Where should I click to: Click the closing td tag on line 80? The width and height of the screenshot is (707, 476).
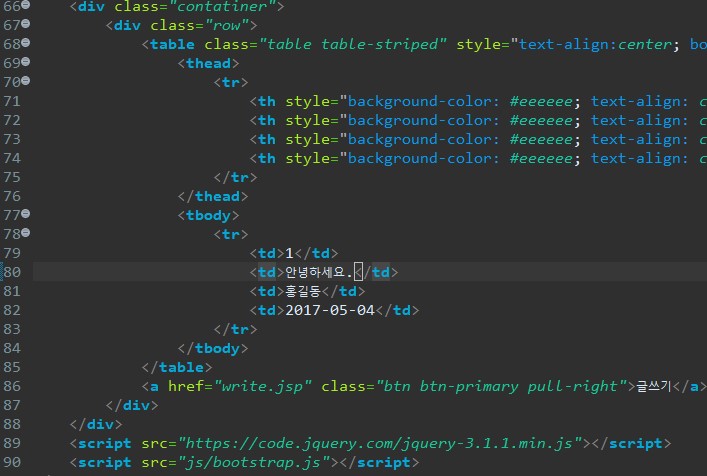(376, 272)
